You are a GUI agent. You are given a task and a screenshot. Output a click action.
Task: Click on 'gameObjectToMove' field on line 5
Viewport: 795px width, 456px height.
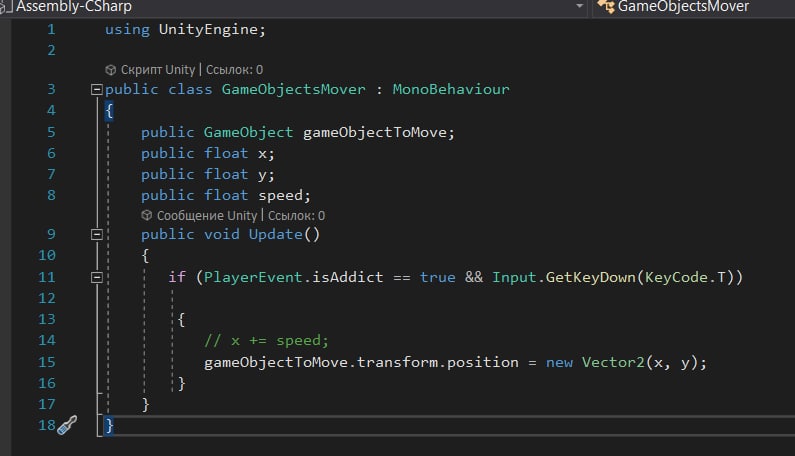pyautogui.click(x=375, y=132)
